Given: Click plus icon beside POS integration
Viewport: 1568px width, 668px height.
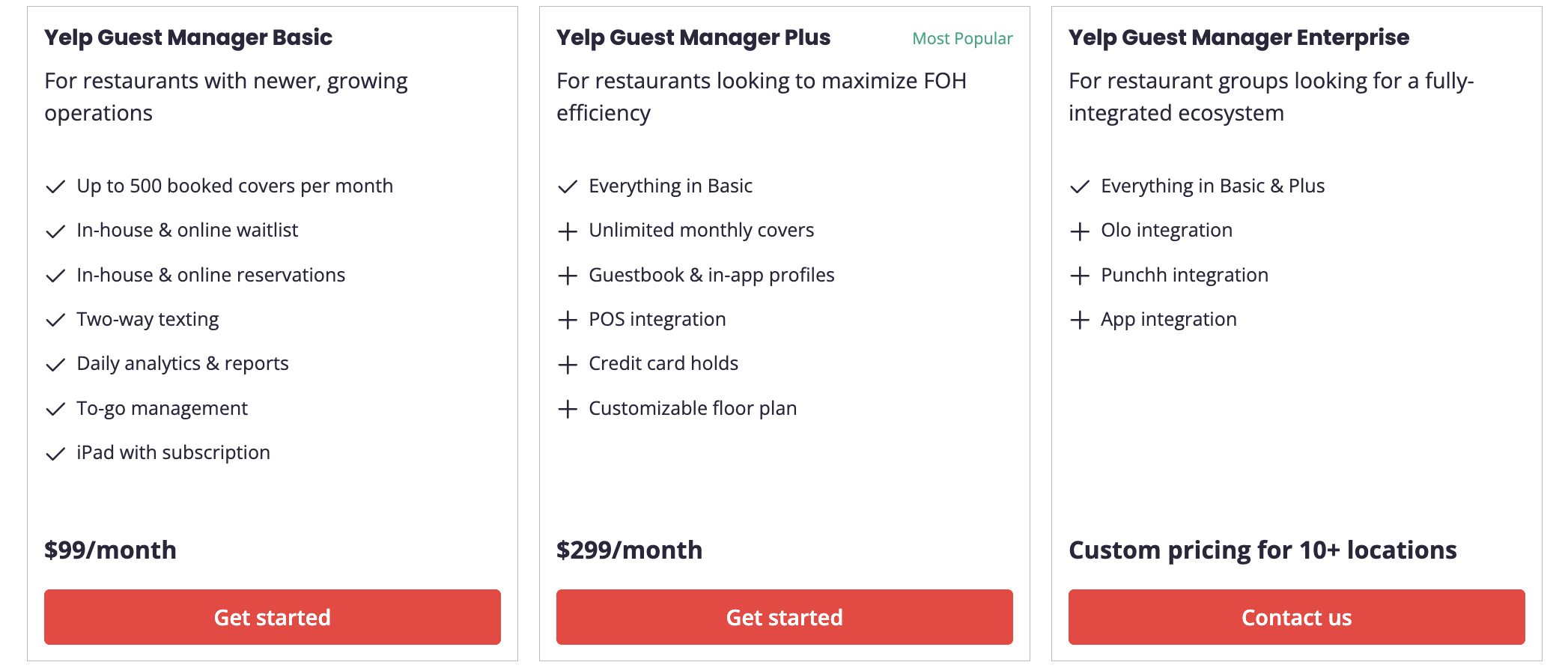Looking at the screenshot, I should click(568, 321).
